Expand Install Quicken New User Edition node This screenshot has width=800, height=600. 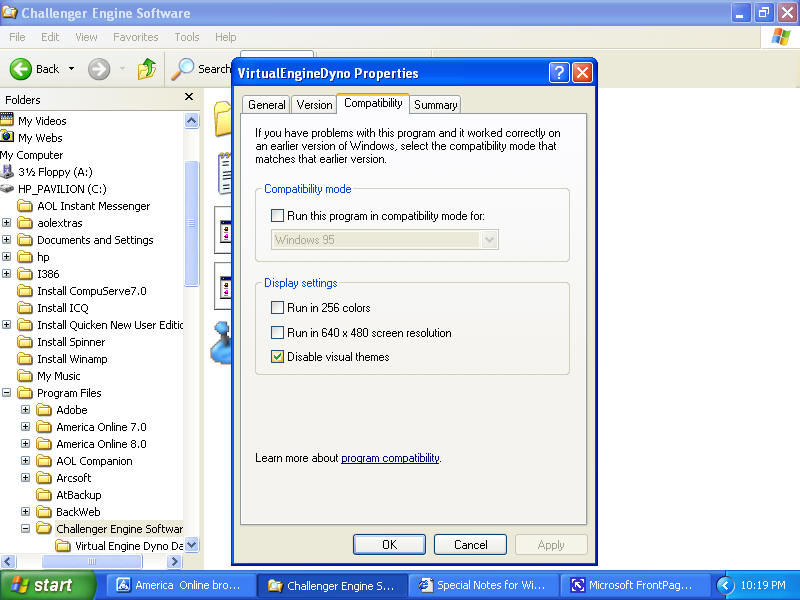click(7, 324)
